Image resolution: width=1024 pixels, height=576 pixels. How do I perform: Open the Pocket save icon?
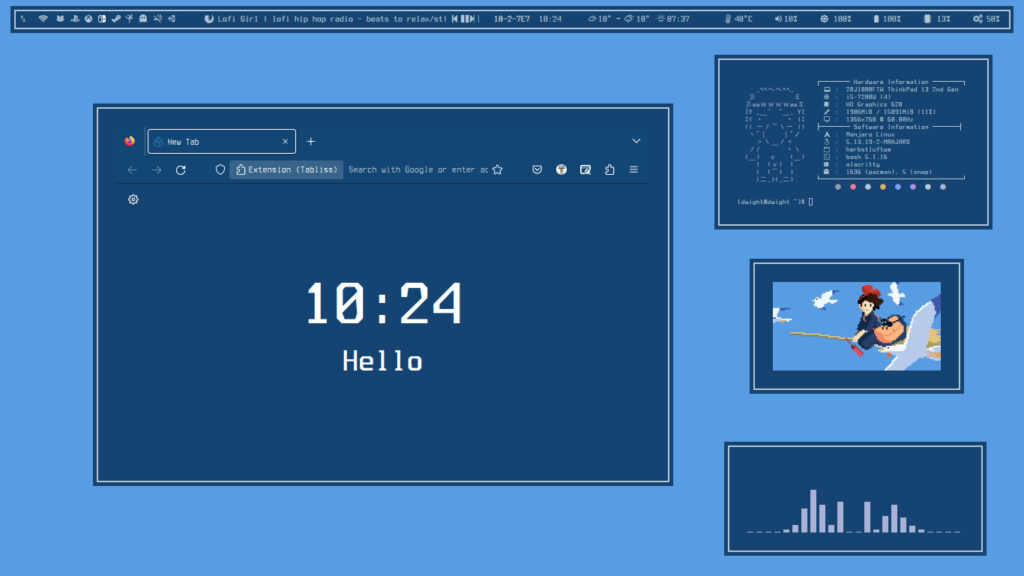click(x=537, y=170)
